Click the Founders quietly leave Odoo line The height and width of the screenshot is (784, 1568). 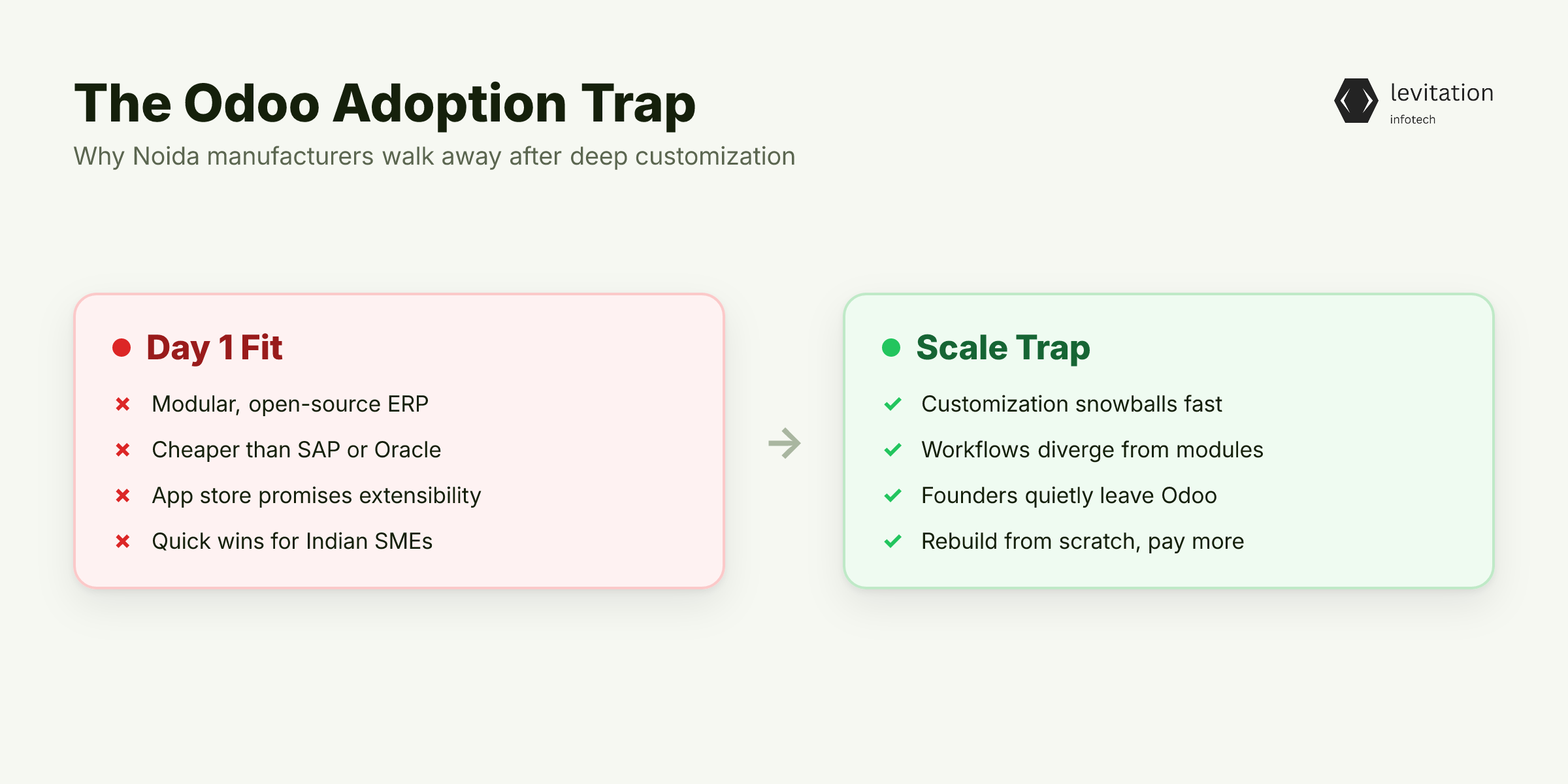(x=1069, y=496)
